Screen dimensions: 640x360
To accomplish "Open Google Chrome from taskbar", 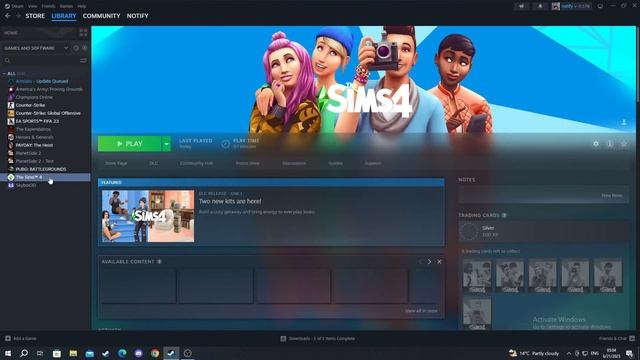I will pyautogui.click(x=155, y=353).
